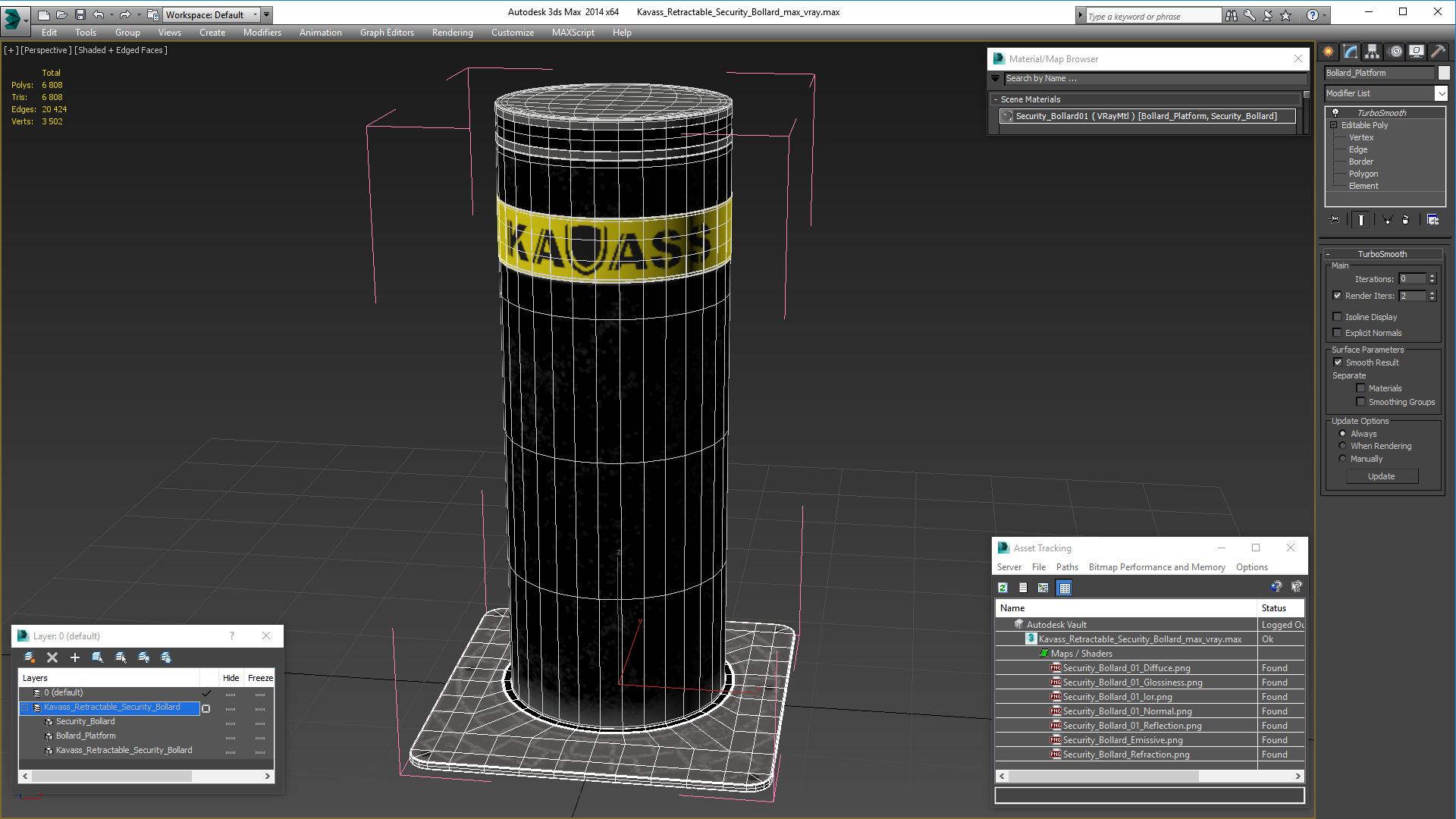The width and height of the screenshot is (1456, 819).
Task: Select Polygon sub-object level
Action: click(x=1363, y=174)
